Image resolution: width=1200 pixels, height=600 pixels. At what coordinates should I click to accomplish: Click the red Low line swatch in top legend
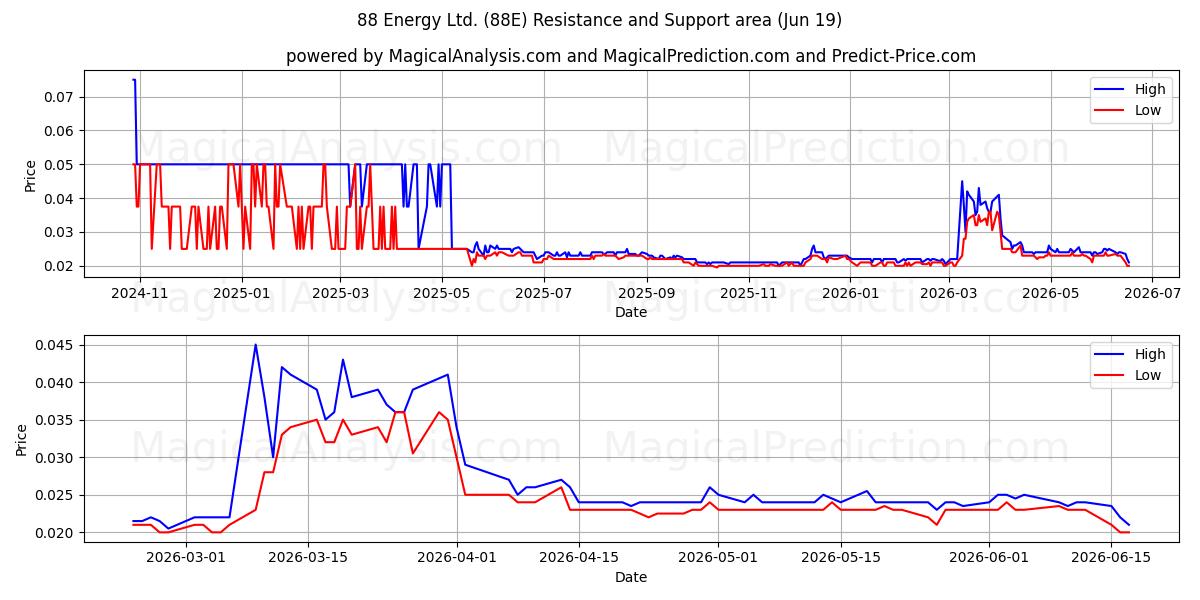[x=1111, y=111]
